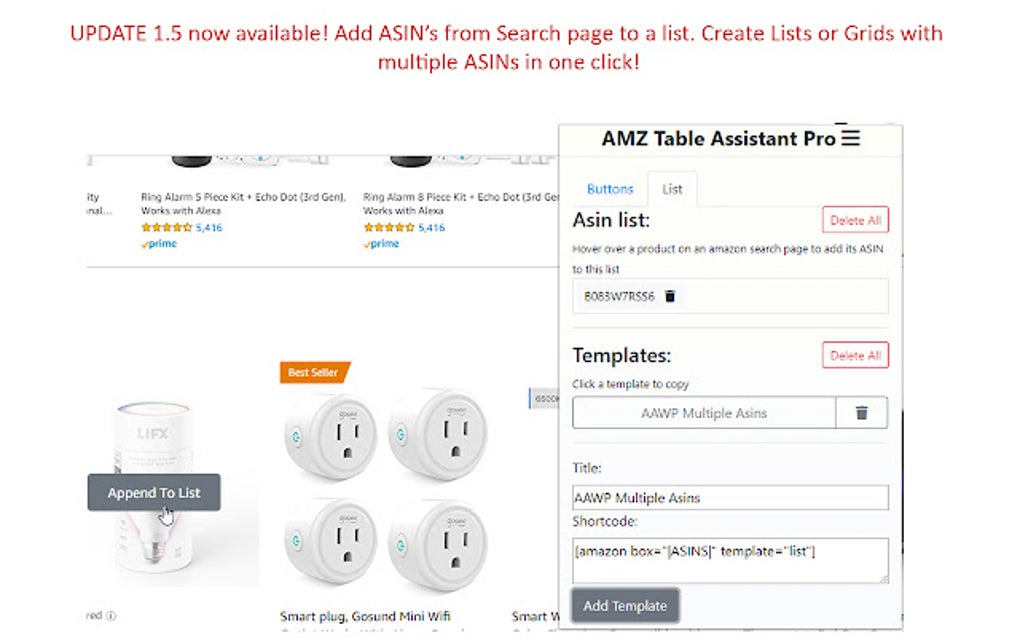Click star rating under Ring Alarm 8 Piece Kit
This screenshot has height=638, width=1020.
coord(388,228)
